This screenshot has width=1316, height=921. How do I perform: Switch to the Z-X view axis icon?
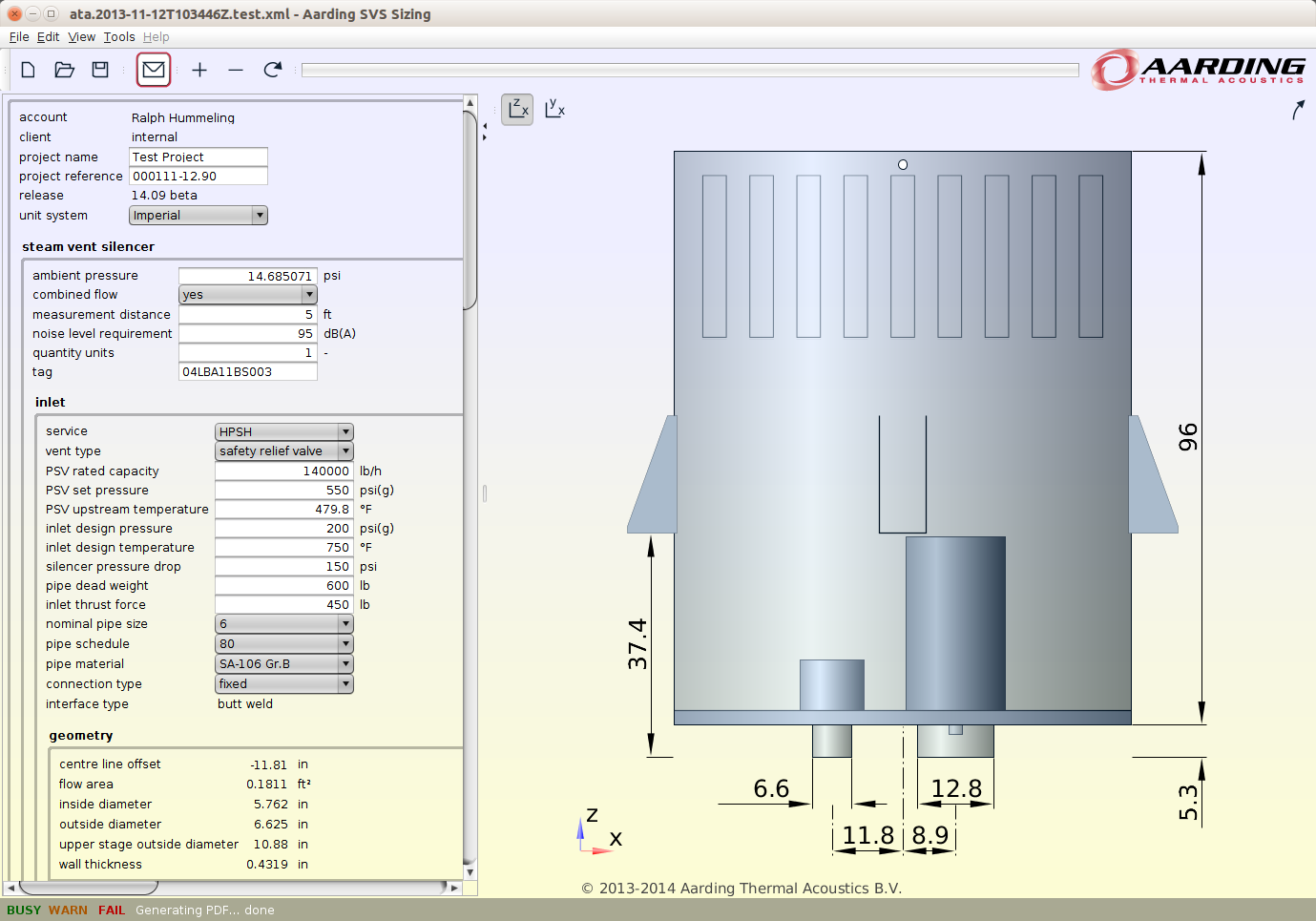[517, 109]
